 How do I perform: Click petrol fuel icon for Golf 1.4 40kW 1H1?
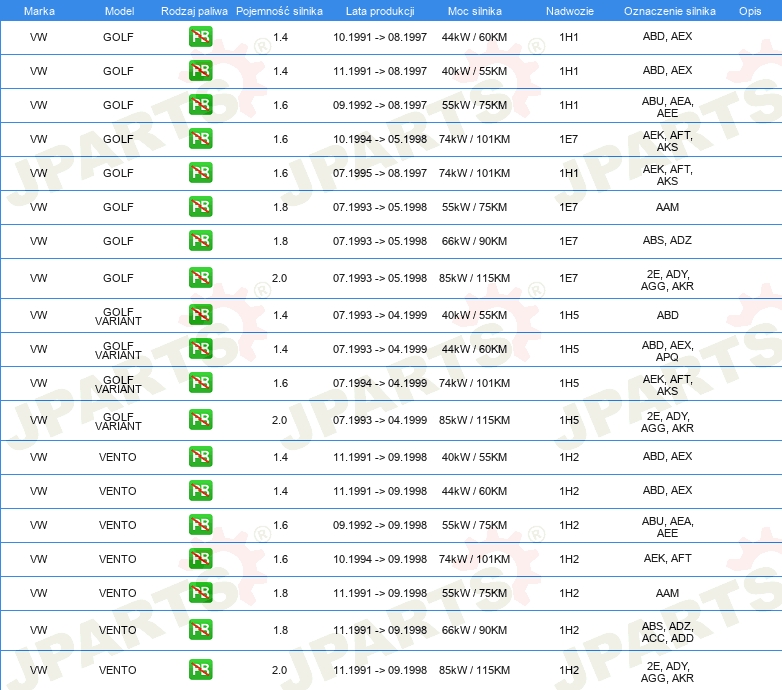(200, 71)
